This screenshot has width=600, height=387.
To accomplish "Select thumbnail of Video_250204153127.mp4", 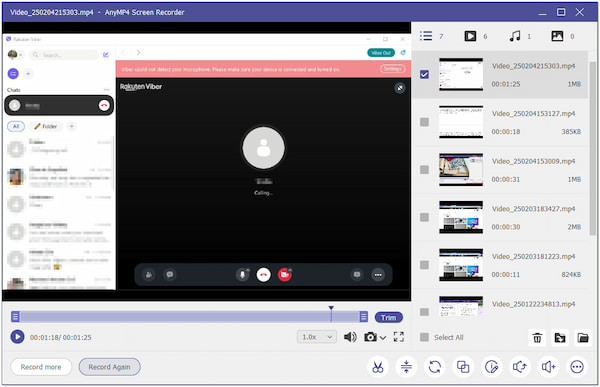I will [x=461, y=122].
